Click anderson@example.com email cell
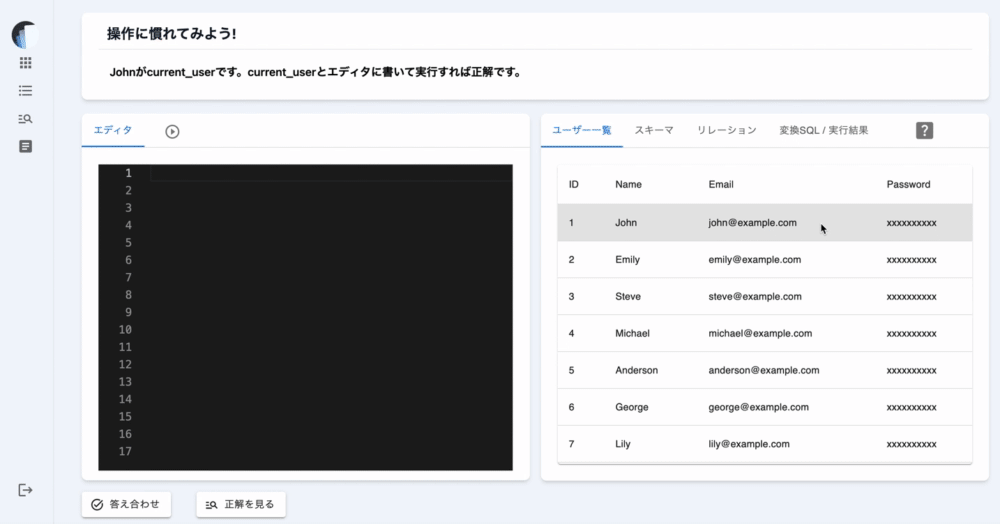1000x524 pixels. point(763,370)
